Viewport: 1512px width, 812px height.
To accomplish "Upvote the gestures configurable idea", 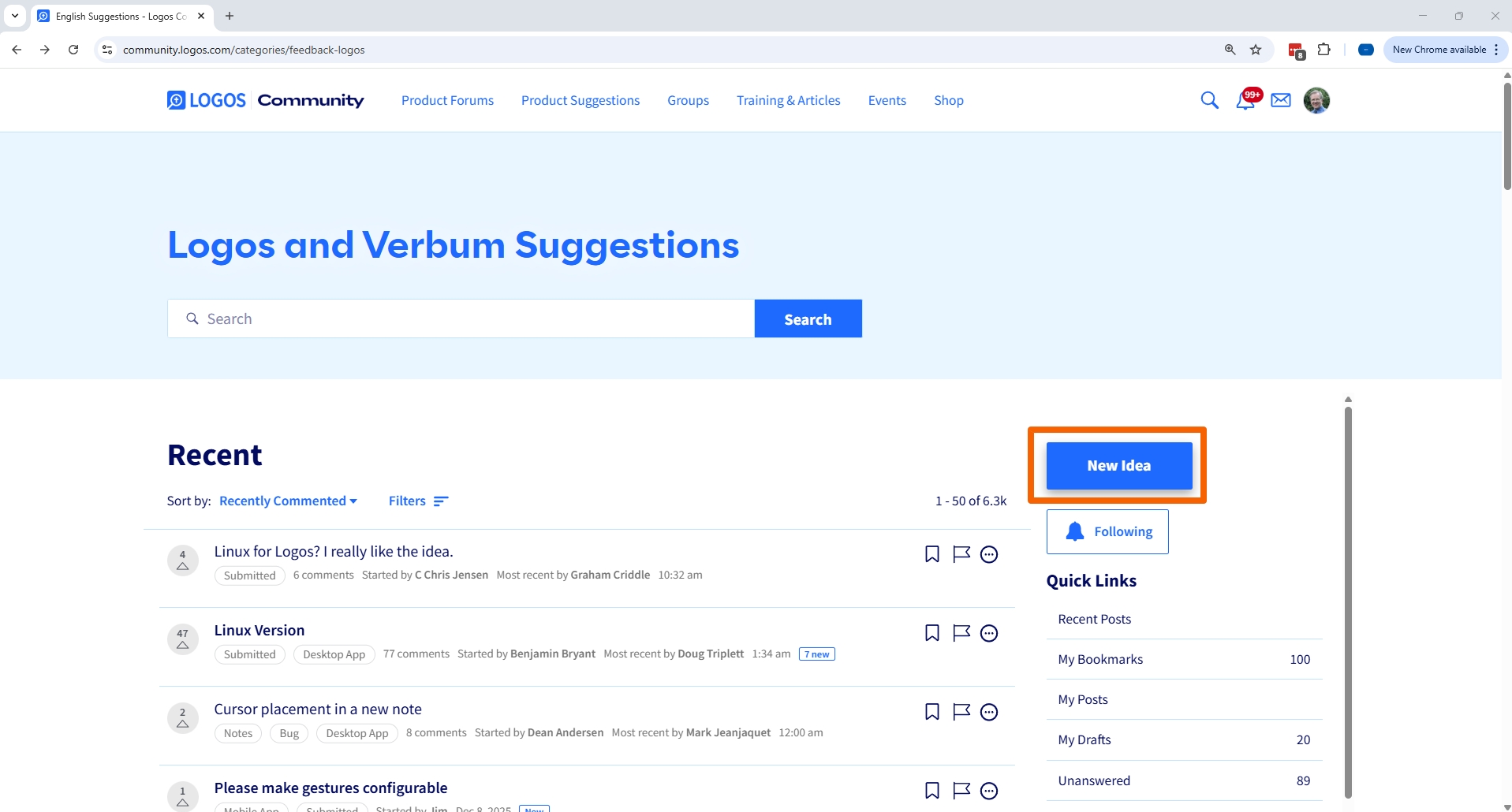I will 182,796.
